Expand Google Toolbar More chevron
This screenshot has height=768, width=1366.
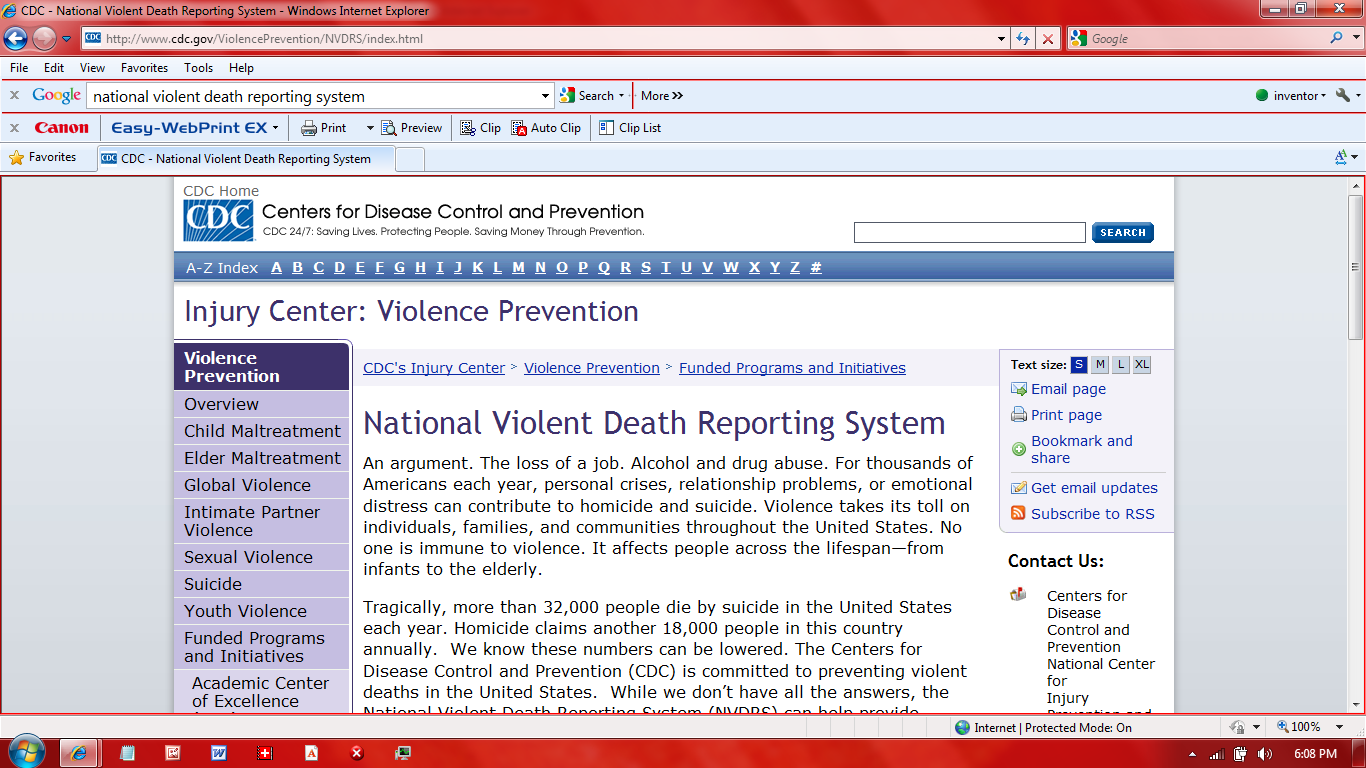(x=662, y=96)
